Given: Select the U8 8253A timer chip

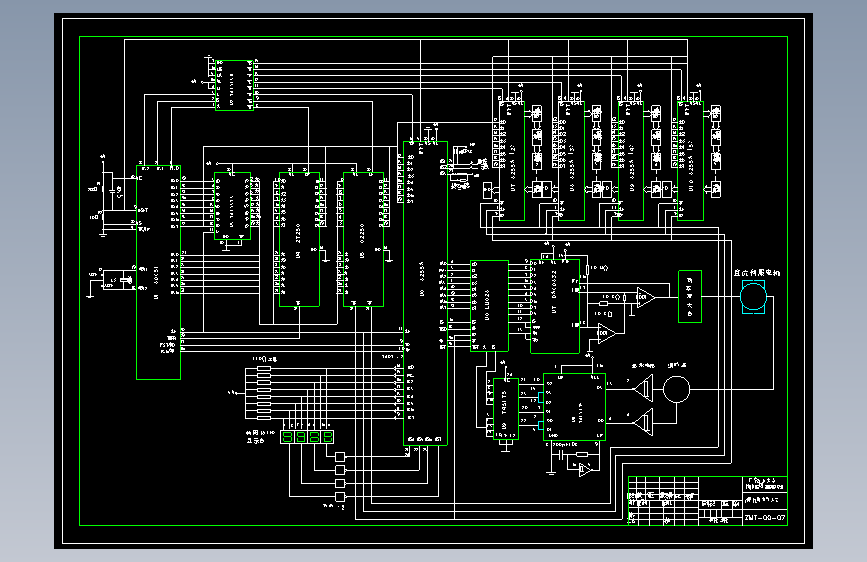Looking at the screenshot, I should [x=571, y=161].
